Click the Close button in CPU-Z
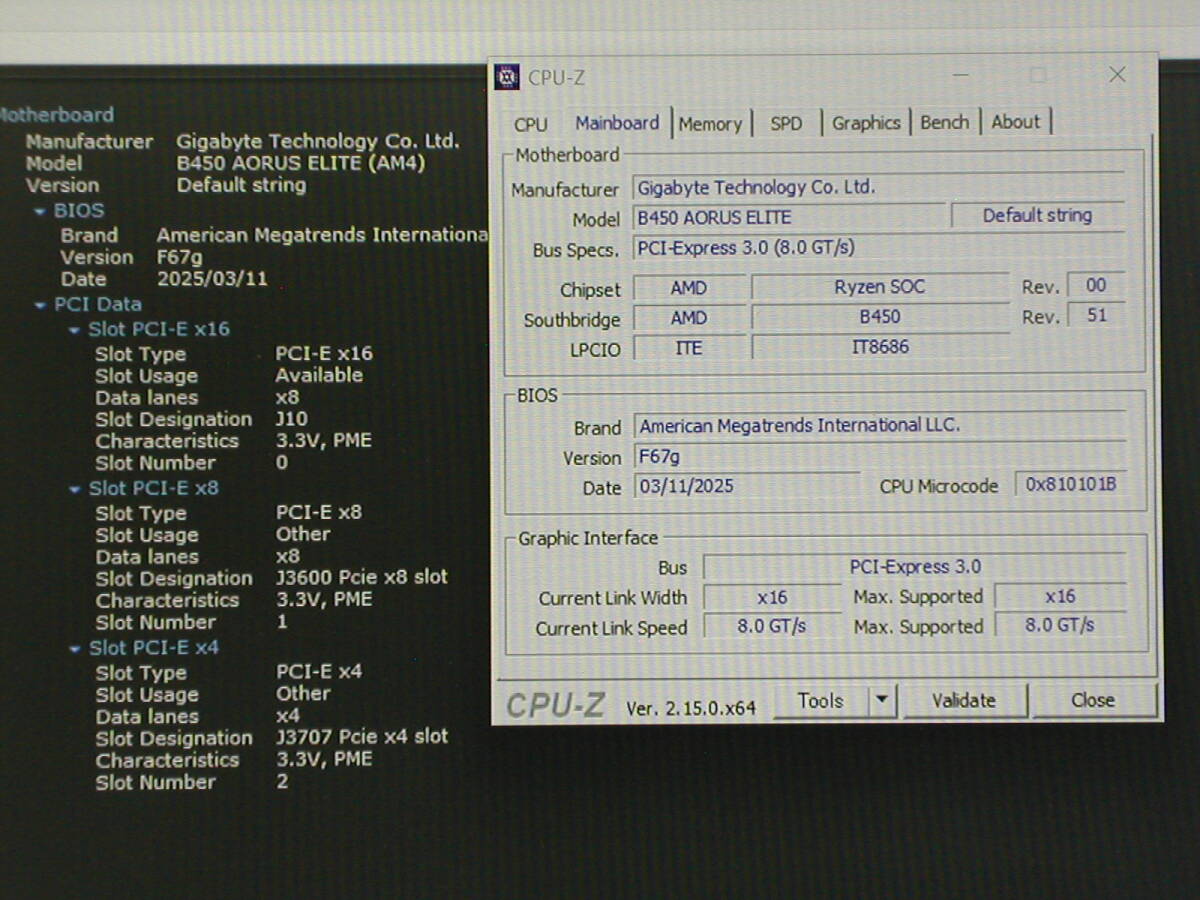Screen dimensions: 1200x900 point(1093,701)
